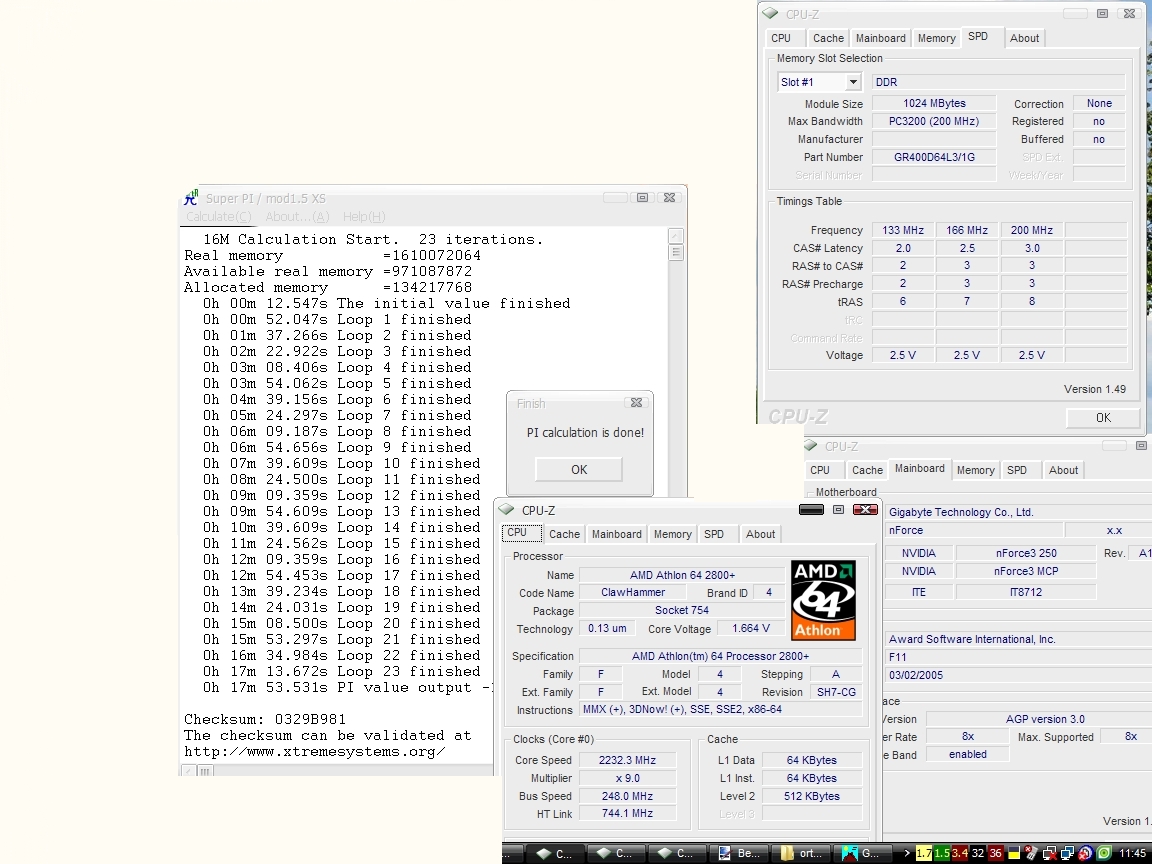The image size is (1152, 864).
Task: Click the Core Speed value 2232.3 MHz
Action: (627, 760)
